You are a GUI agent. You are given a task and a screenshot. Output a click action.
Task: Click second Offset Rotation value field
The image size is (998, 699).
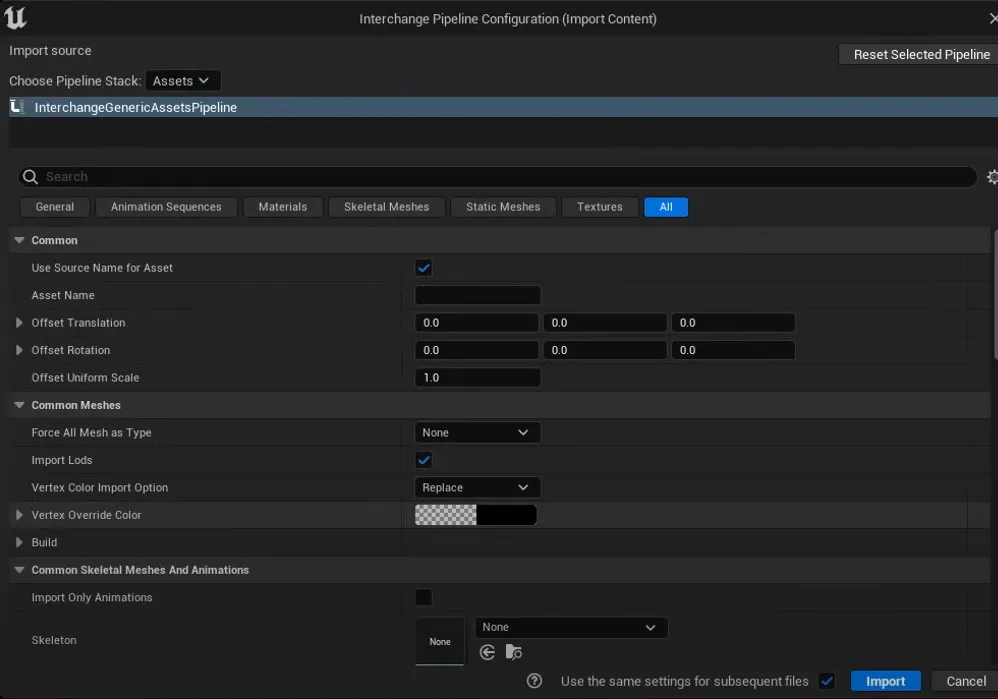[x=605, y=350]
